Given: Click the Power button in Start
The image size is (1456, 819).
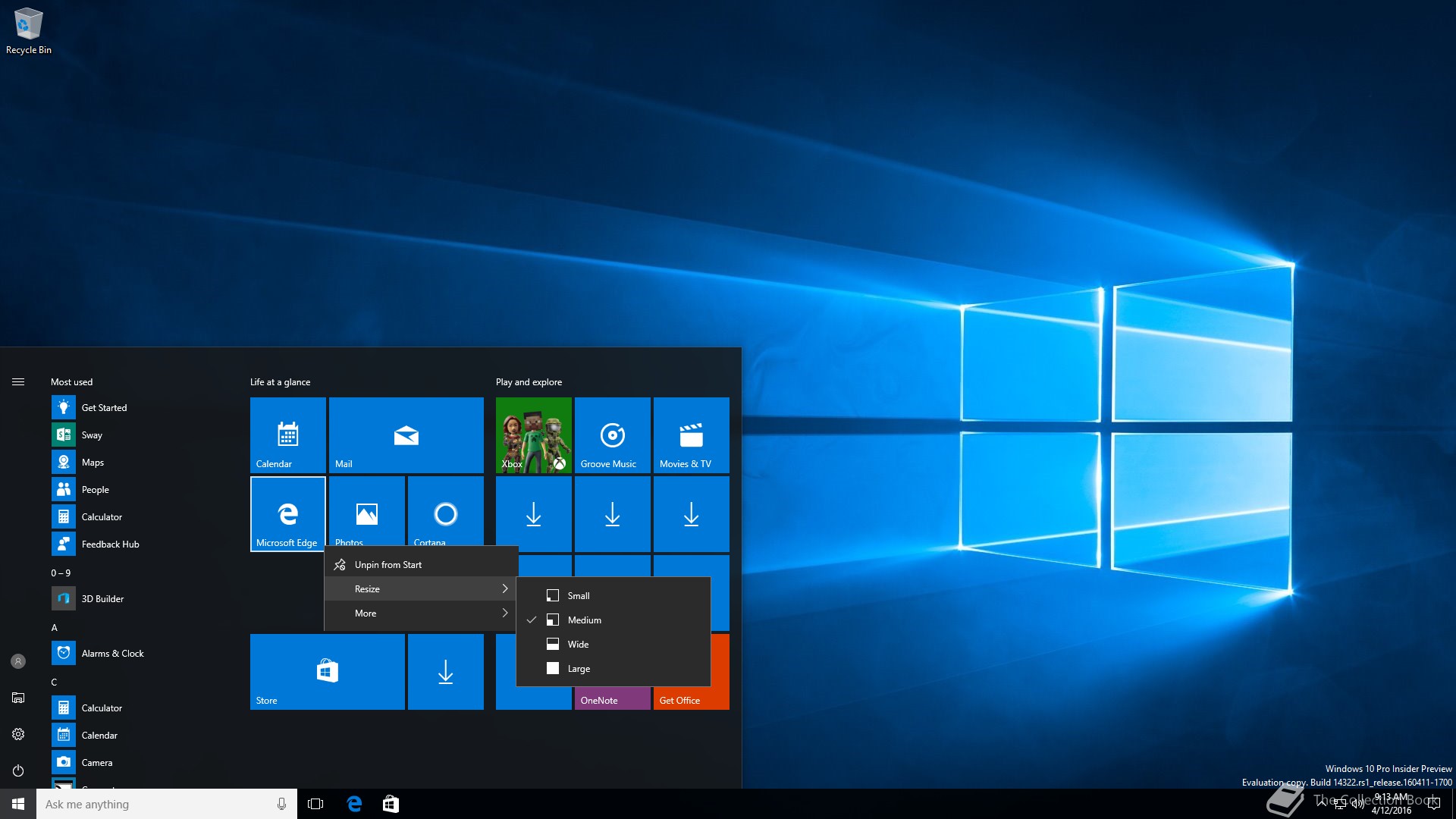Looking at the screenshot, I should tap(18, 770).
